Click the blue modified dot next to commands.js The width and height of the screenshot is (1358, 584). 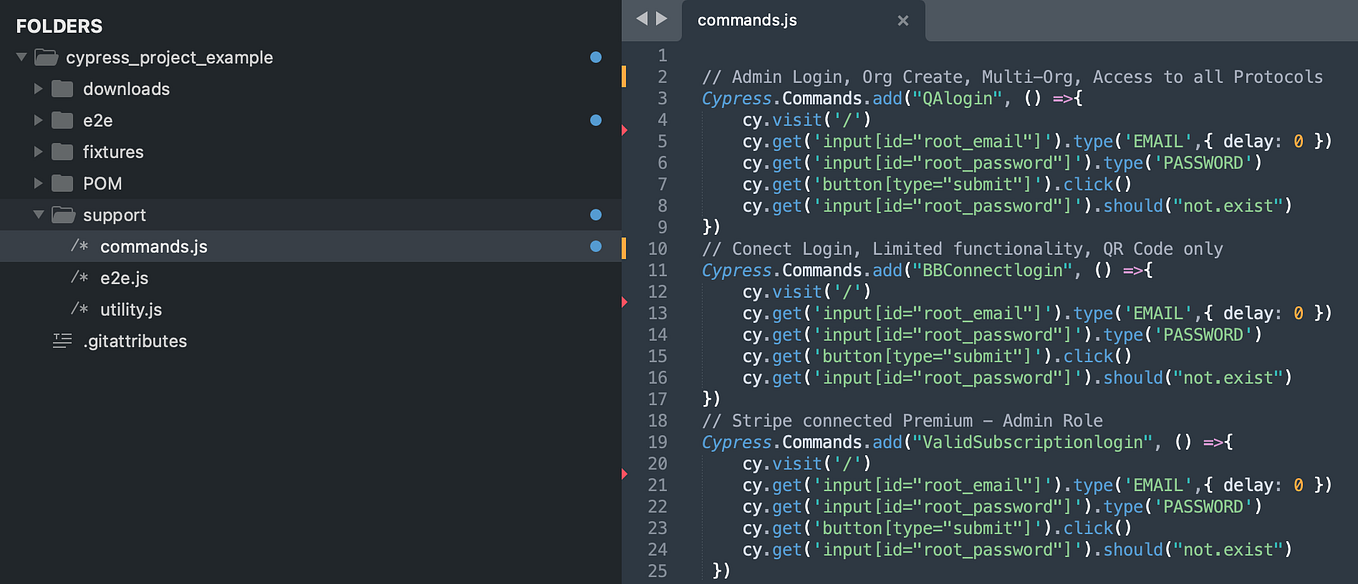click(595, 246)
